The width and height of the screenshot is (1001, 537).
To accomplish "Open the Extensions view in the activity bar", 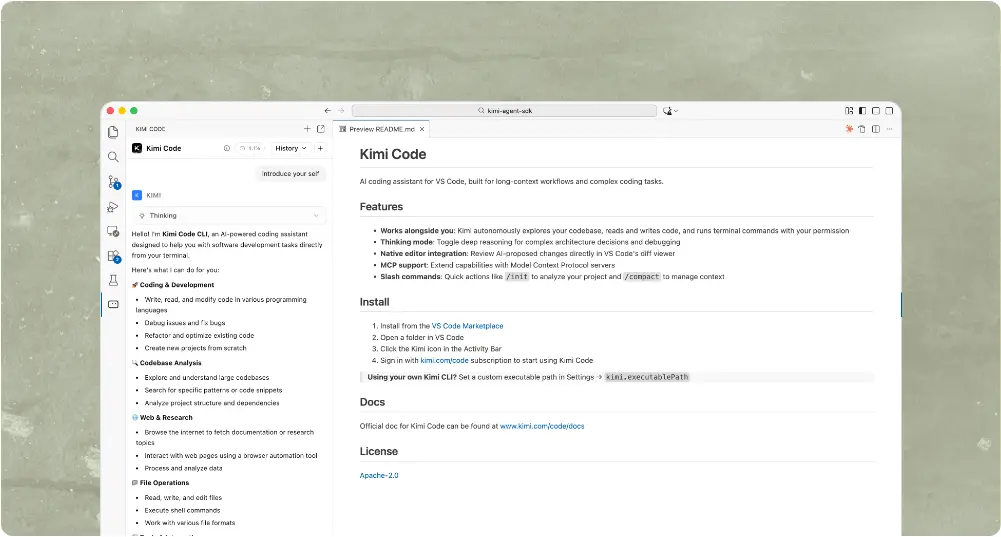I will point(113,256).
